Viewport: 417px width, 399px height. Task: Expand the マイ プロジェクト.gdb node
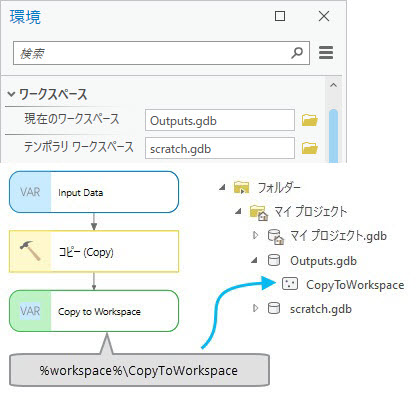click(255, 235)
